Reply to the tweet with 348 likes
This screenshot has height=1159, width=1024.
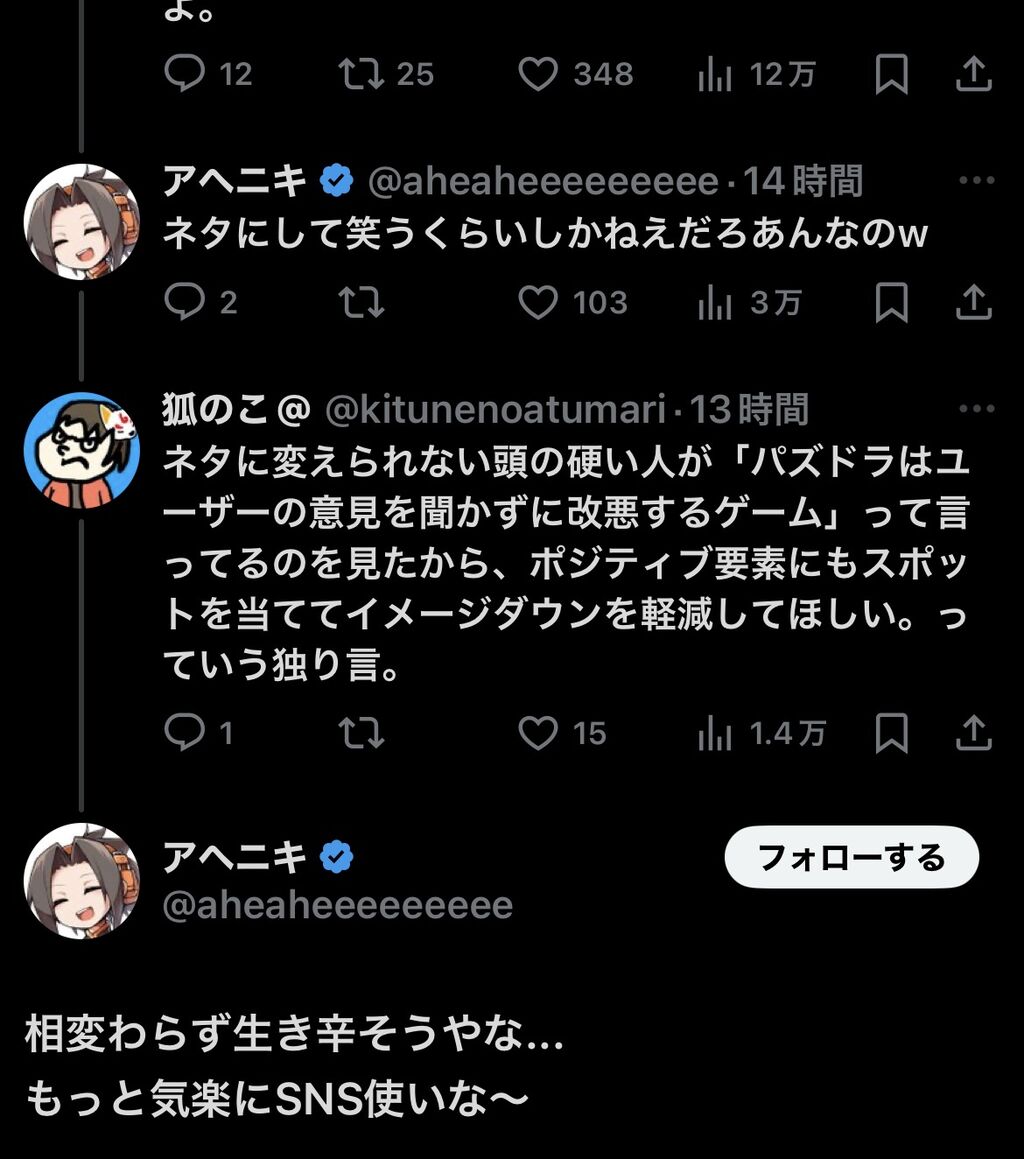[x=184, y=74]
